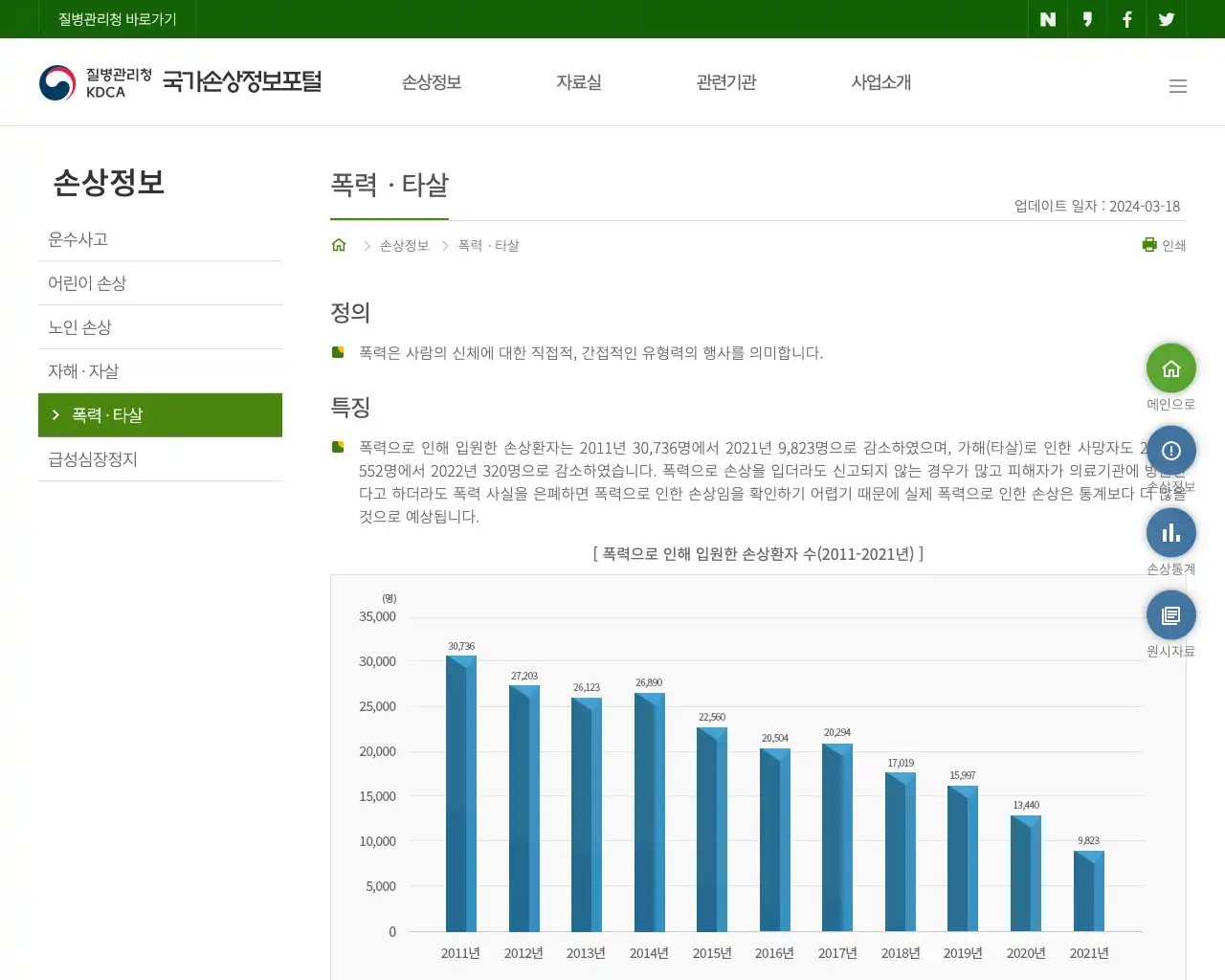The image size is (1225, 980).
Task: Click the 폭력 · 타살 breadcrumb link
Action: pyautogui.click(x=488, y=246)
